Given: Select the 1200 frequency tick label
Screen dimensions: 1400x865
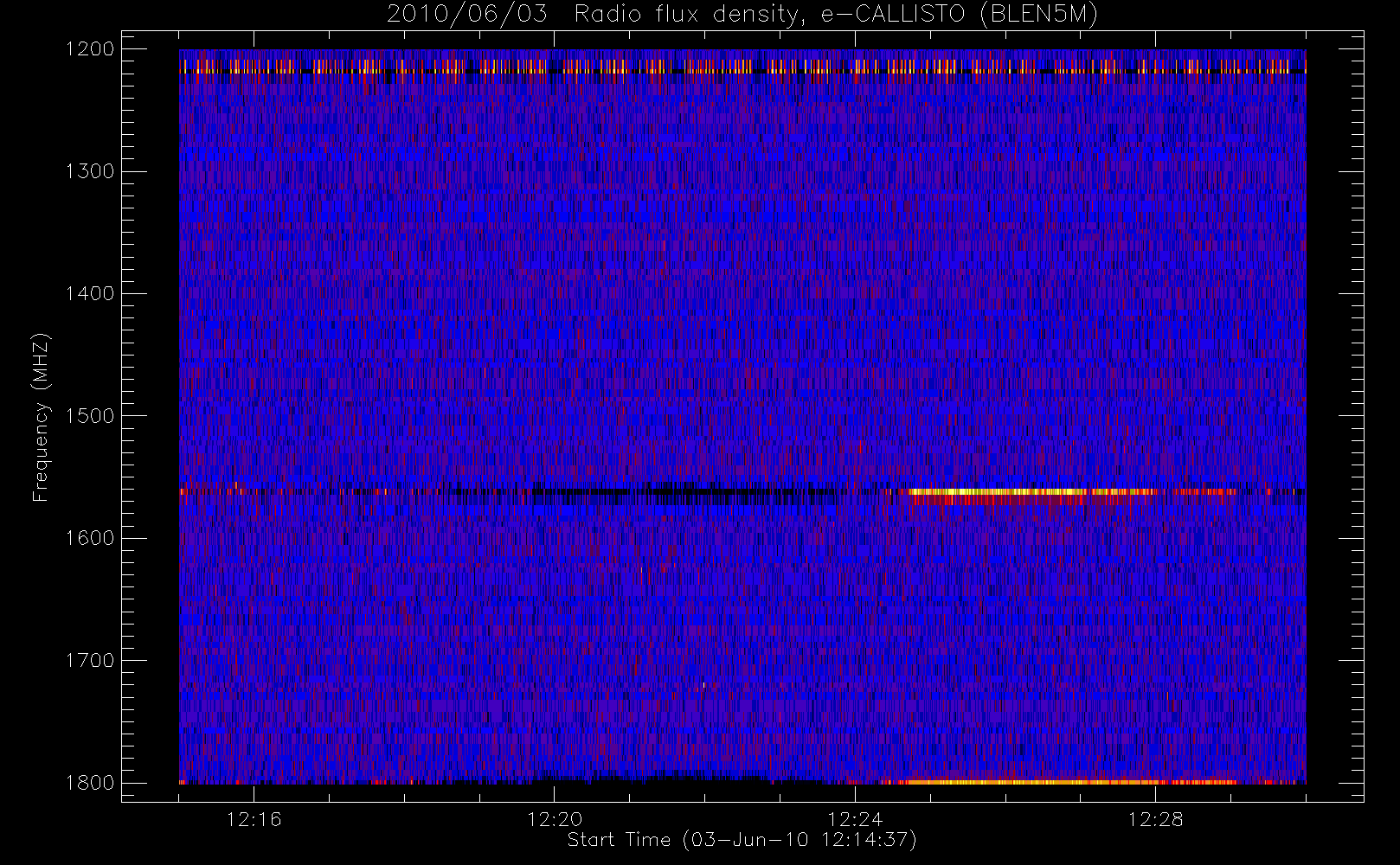Looking at the screenshot, I should pyautogui.click(x=90, y=49).
